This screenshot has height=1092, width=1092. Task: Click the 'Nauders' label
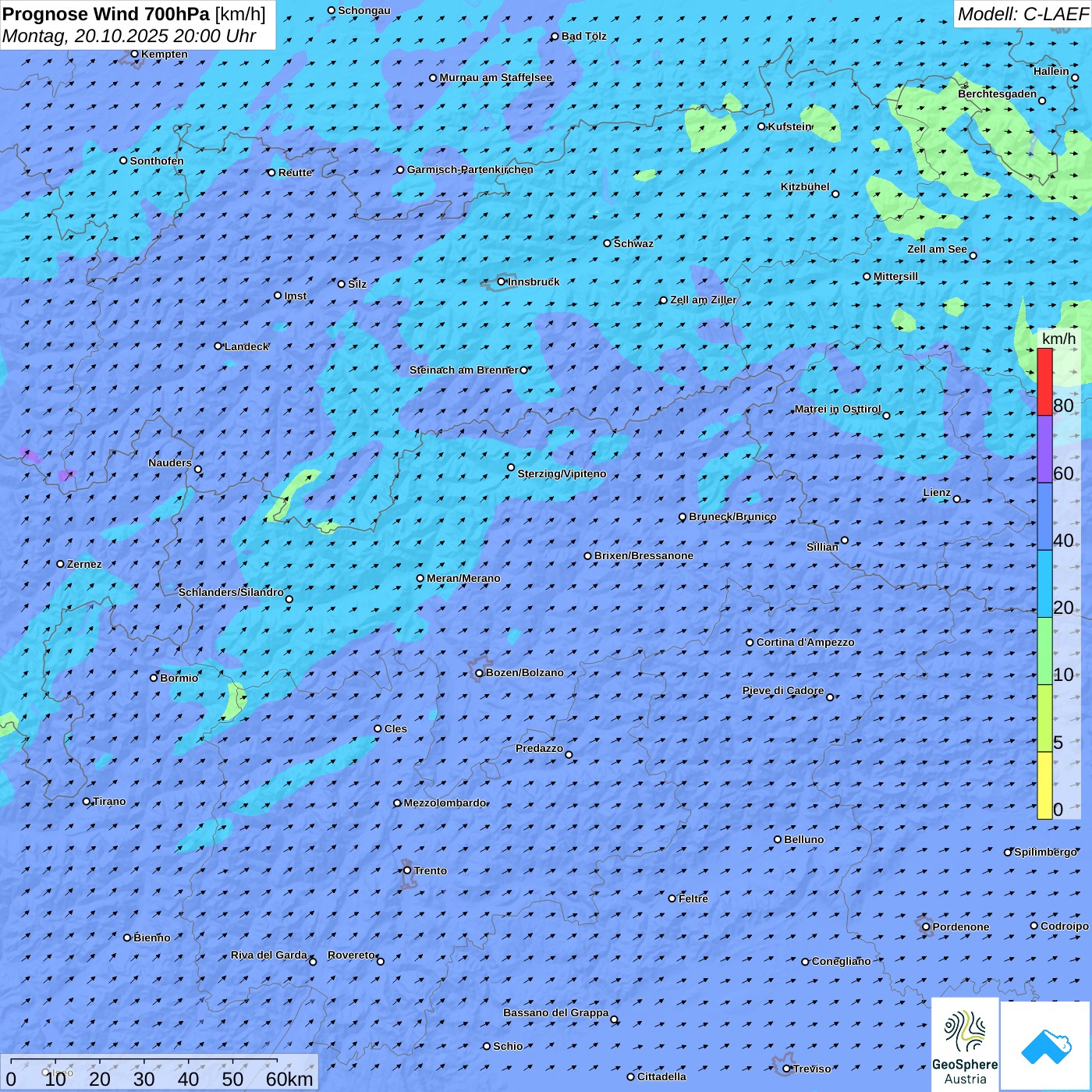pyautogui.click(x=170, y=463)
